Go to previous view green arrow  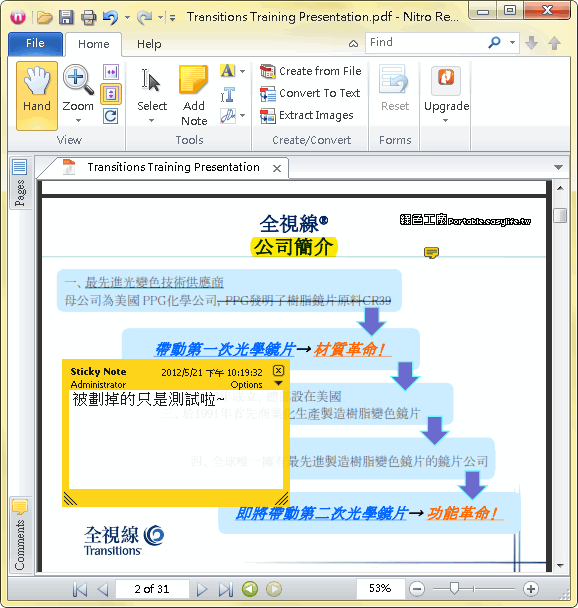(250, 589)
